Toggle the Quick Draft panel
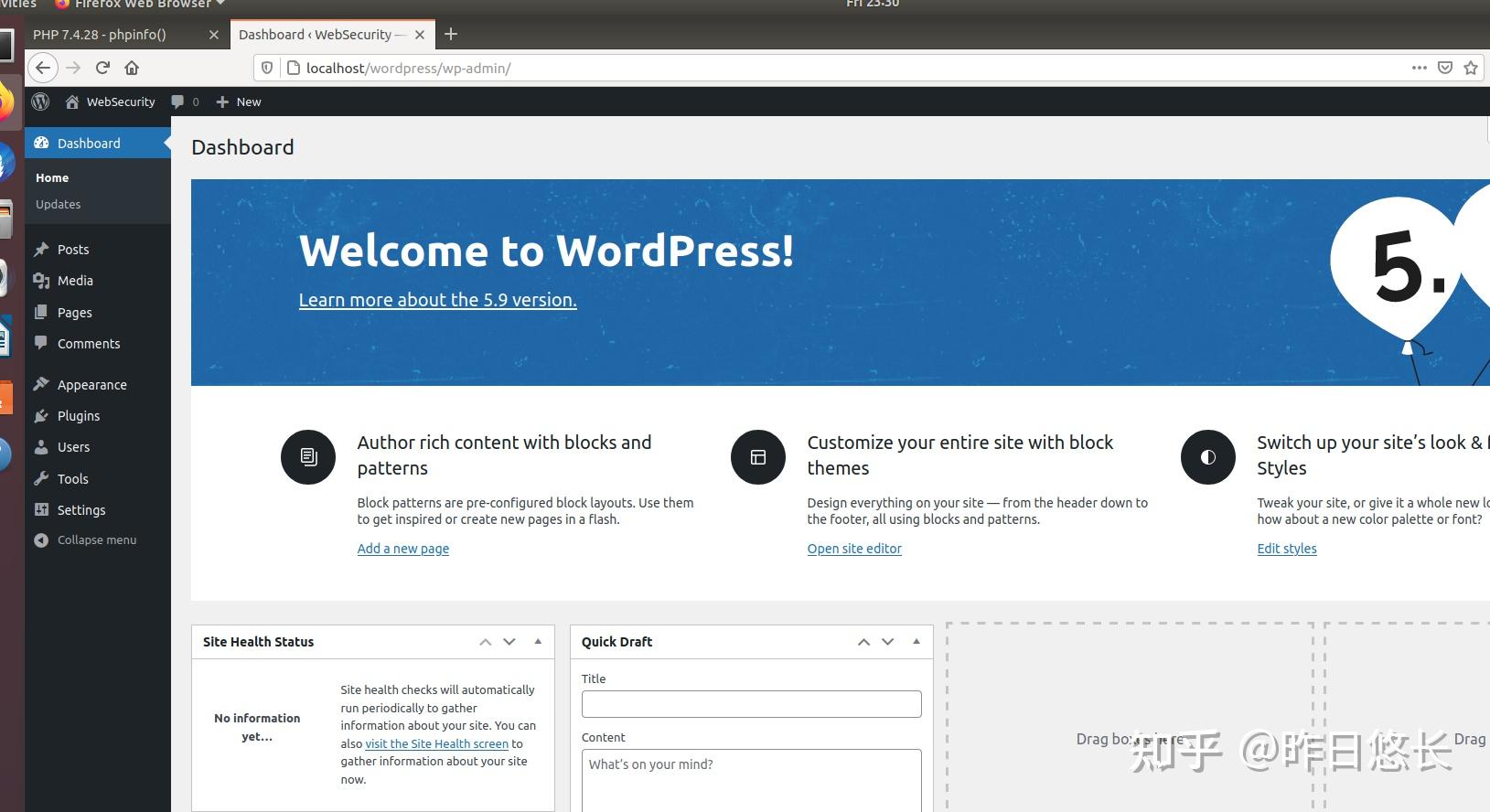The width and height of the screenshot is (1490, 812). click(x=916, y=642)
